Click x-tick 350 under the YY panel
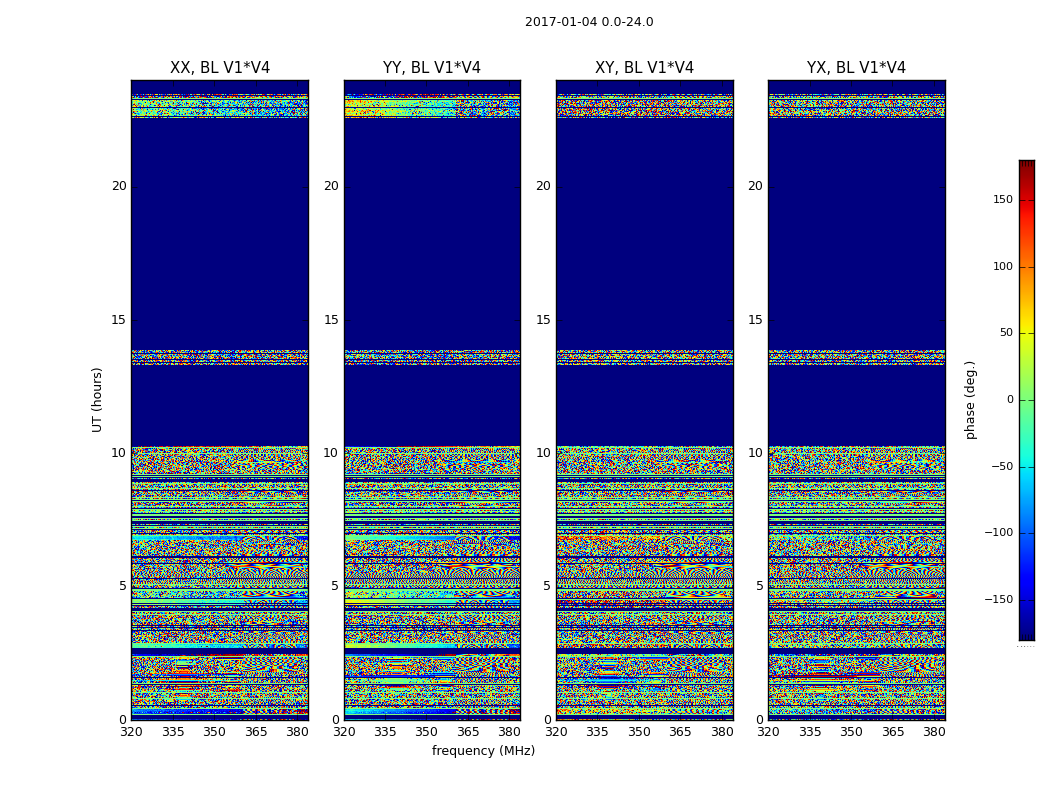1050x800 pixels. [427, 732]
